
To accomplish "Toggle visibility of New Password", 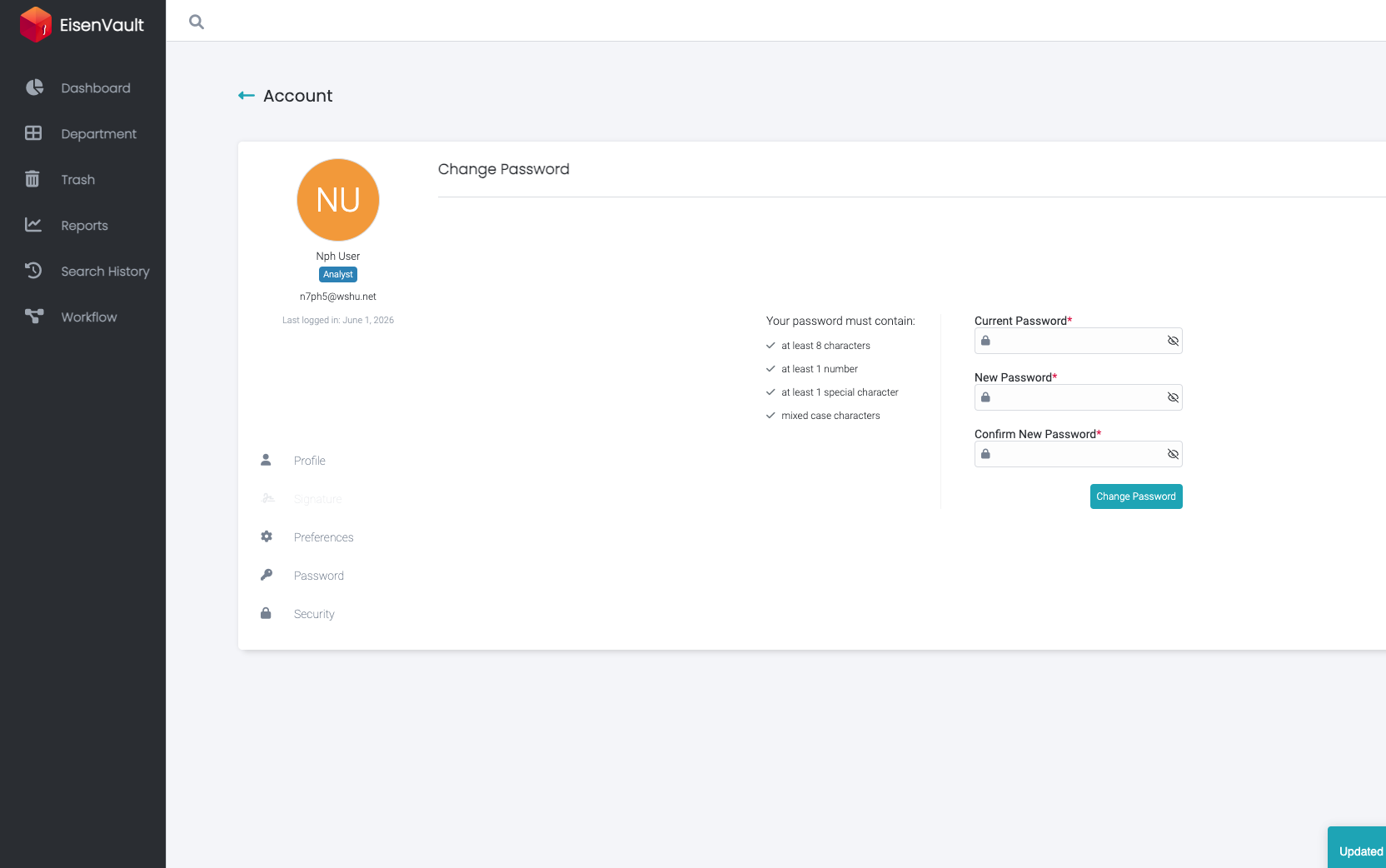I will tap(1173, 397).
